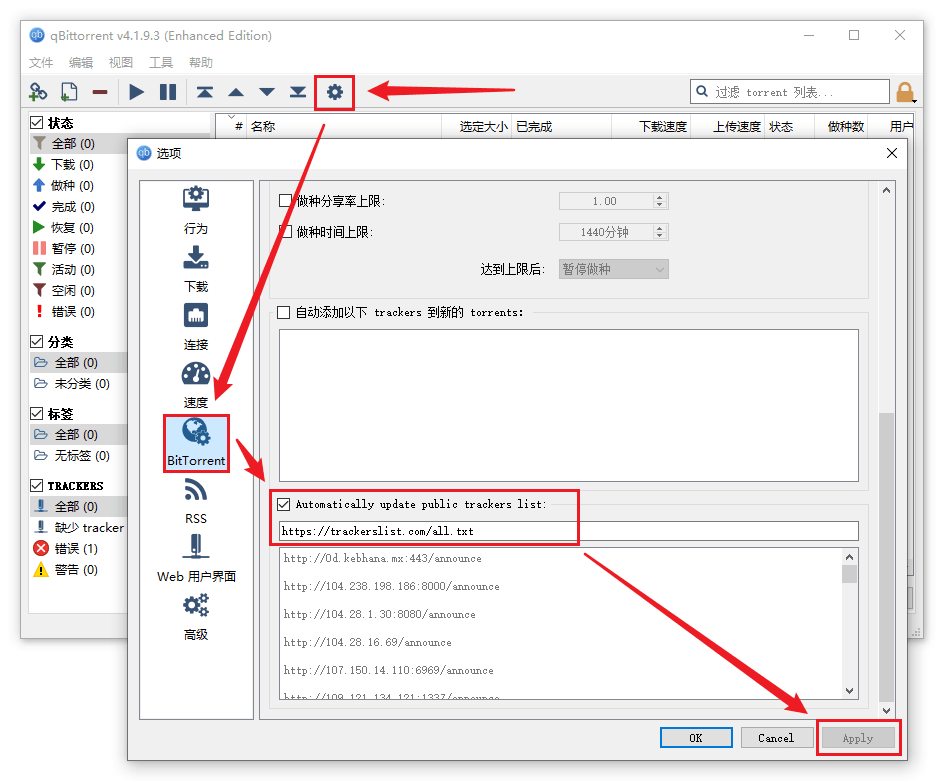Open the 工具 menu
The image size is (944, 781).
(x=160, y=62)
